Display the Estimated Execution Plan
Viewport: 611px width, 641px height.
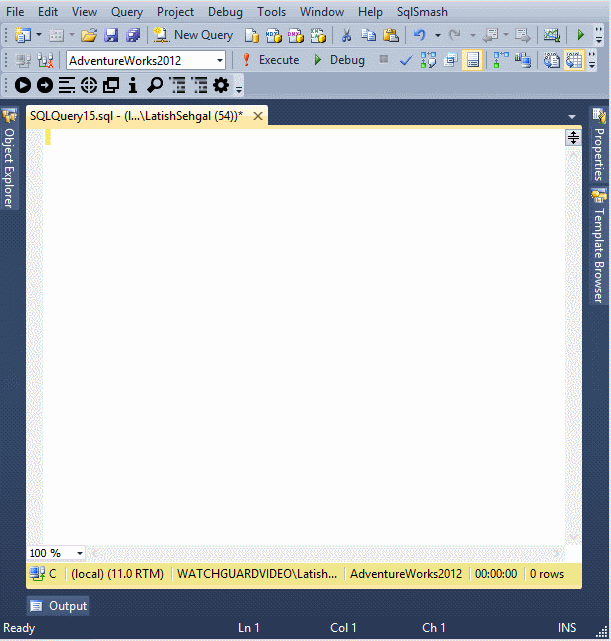(428, 61)
